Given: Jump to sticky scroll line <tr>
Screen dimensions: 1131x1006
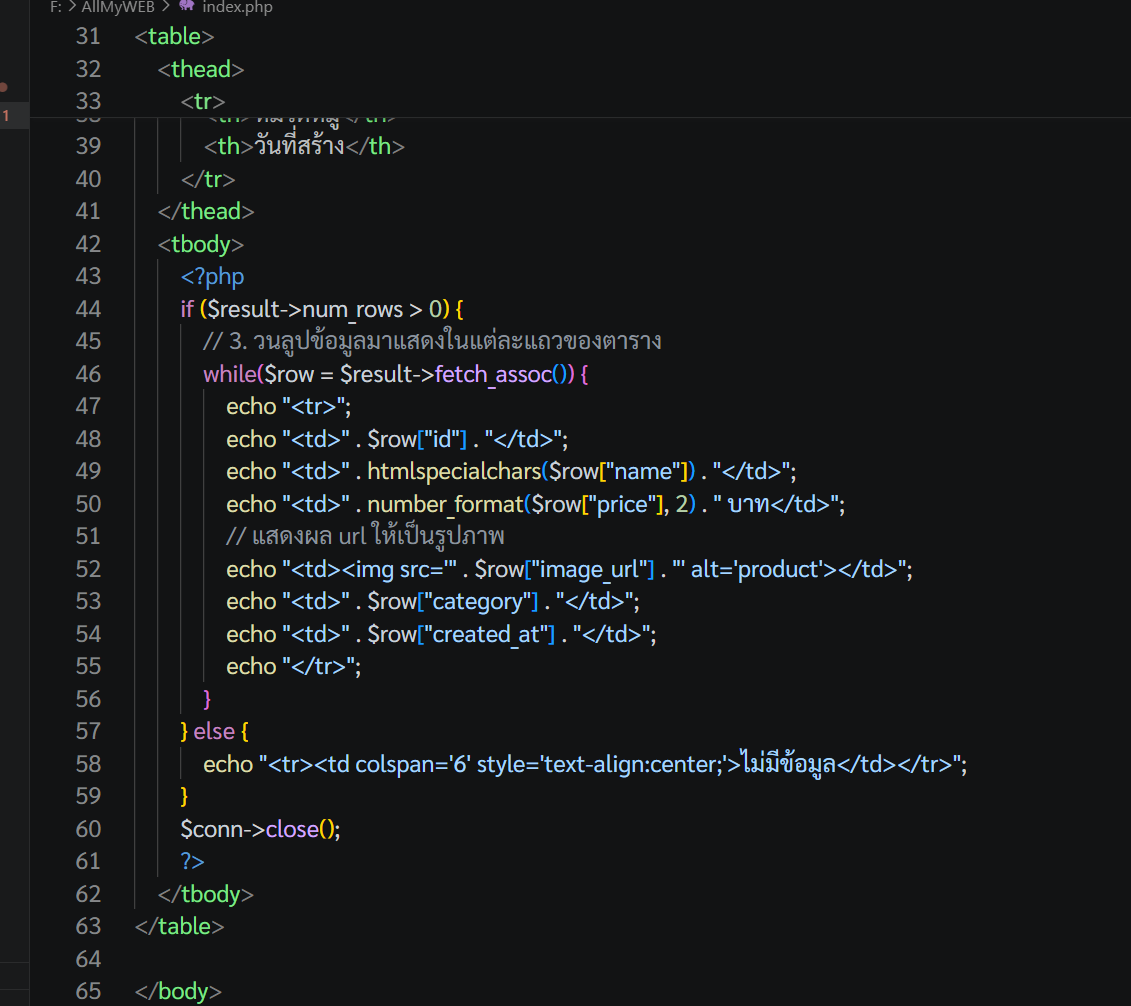Looking at the screenshot, I should (x=203, y=102).
